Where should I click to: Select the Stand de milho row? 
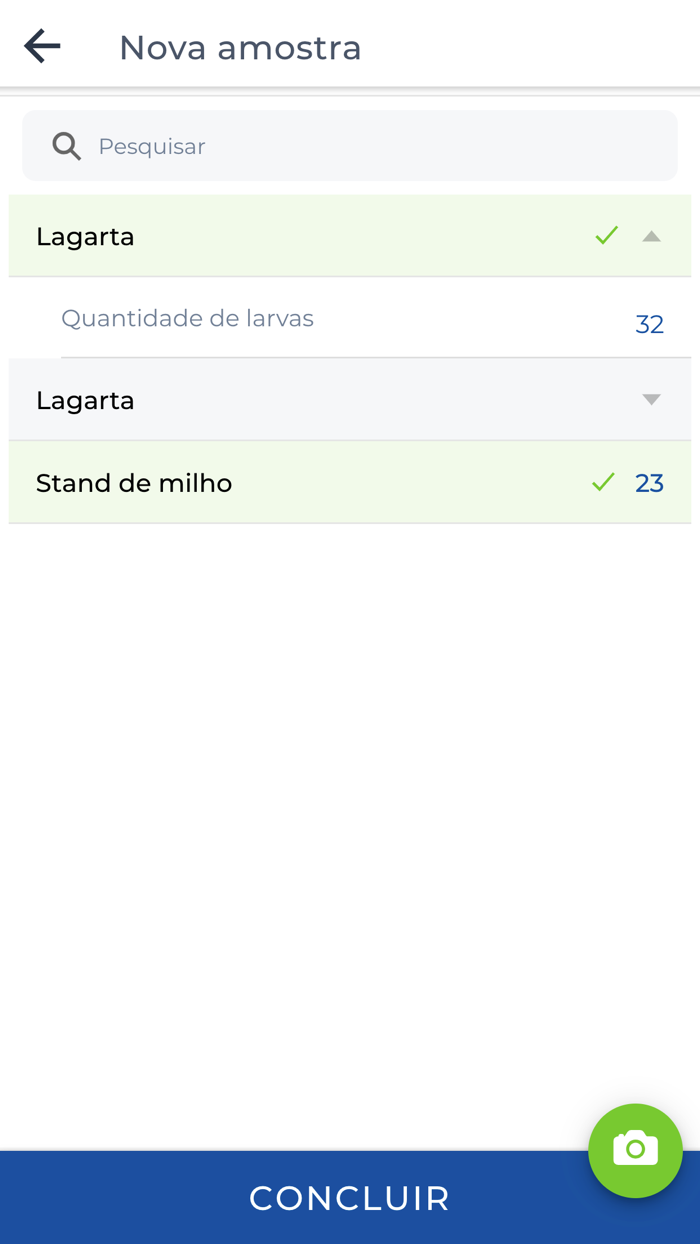(134, 481)
